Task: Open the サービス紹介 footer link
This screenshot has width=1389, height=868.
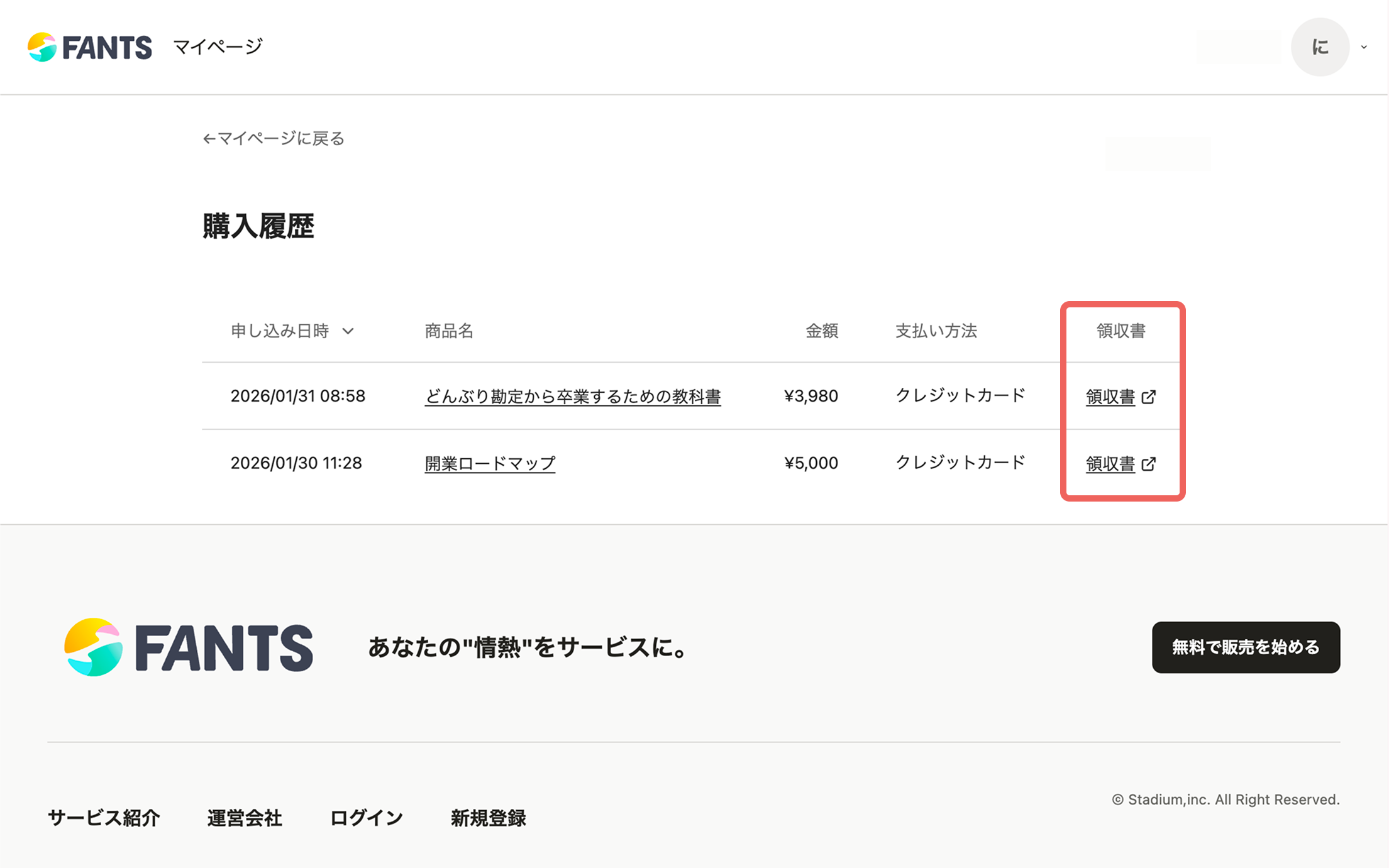Action: (x=104, y=818)
